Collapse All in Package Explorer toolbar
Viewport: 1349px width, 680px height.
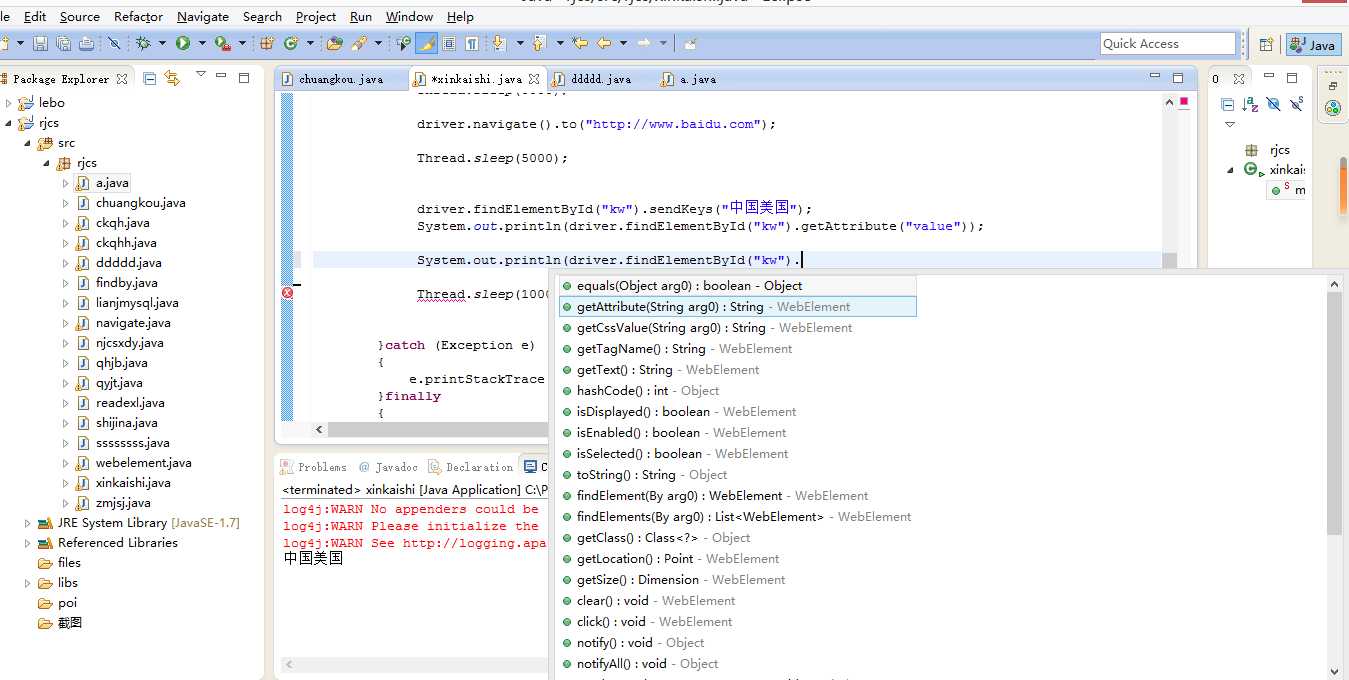click(x=150, y=78)
